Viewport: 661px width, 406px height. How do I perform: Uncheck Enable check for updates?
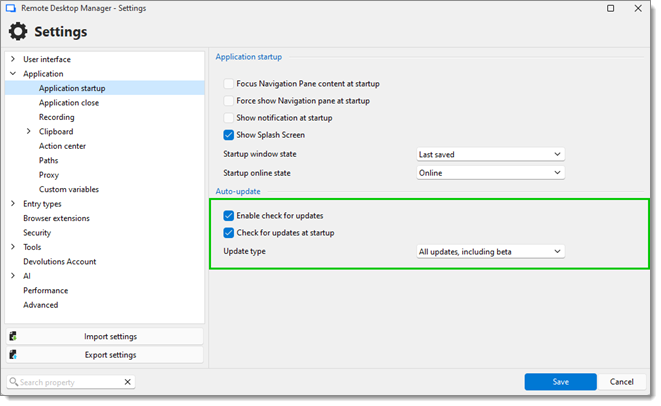(228, 216)
